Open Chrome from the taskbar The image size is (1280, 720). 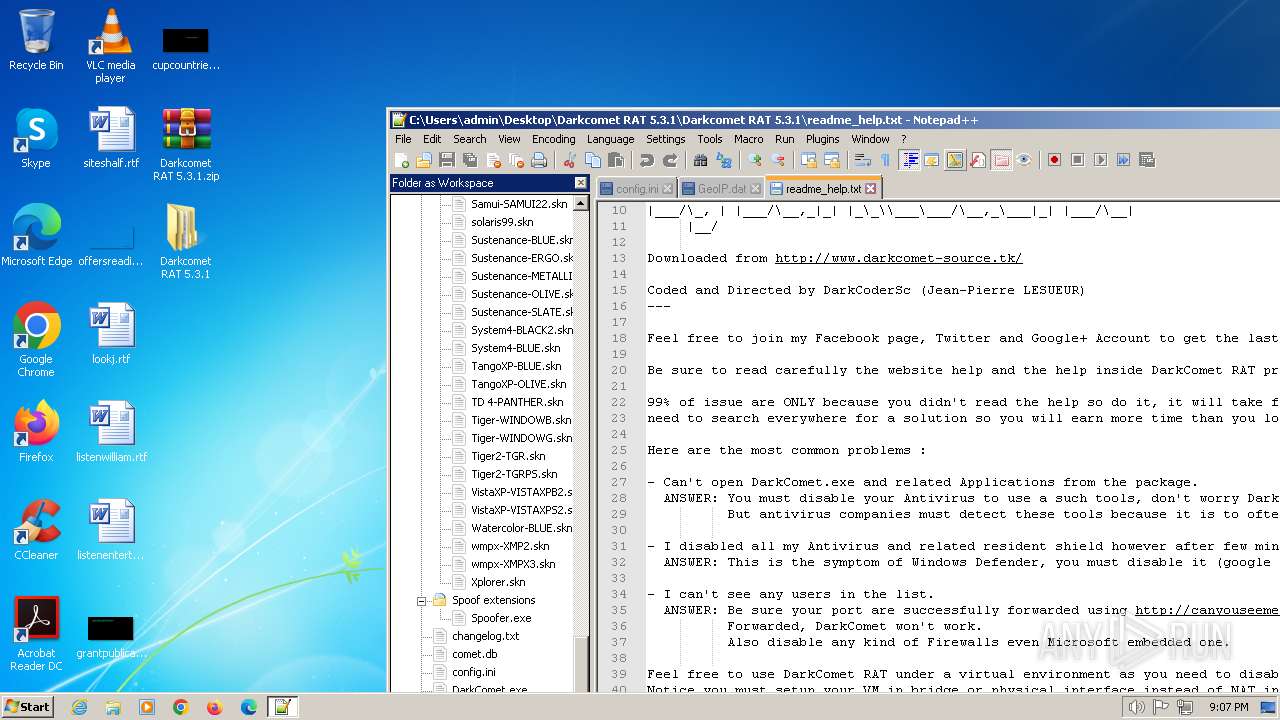tap(181, 707)
